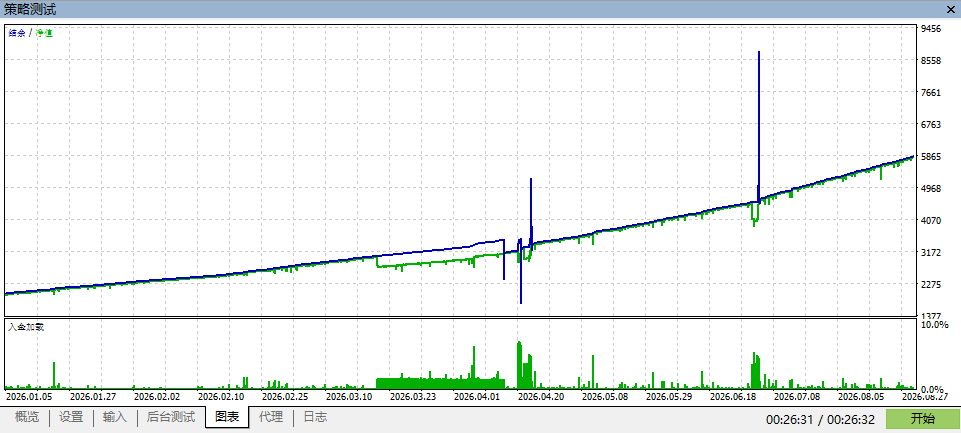Click the 2026.02.02 date label
The width and height of the screenshot is (961, 433).
coord(156,396)
